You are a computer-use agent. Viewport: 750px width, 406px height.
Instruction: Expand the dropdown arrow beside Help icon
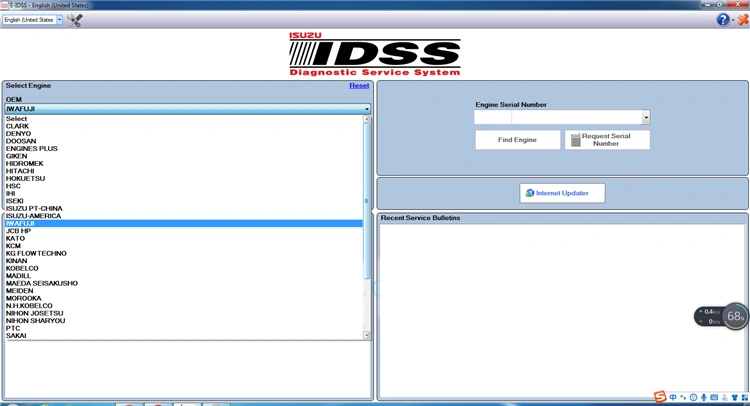tap(733, 20)
